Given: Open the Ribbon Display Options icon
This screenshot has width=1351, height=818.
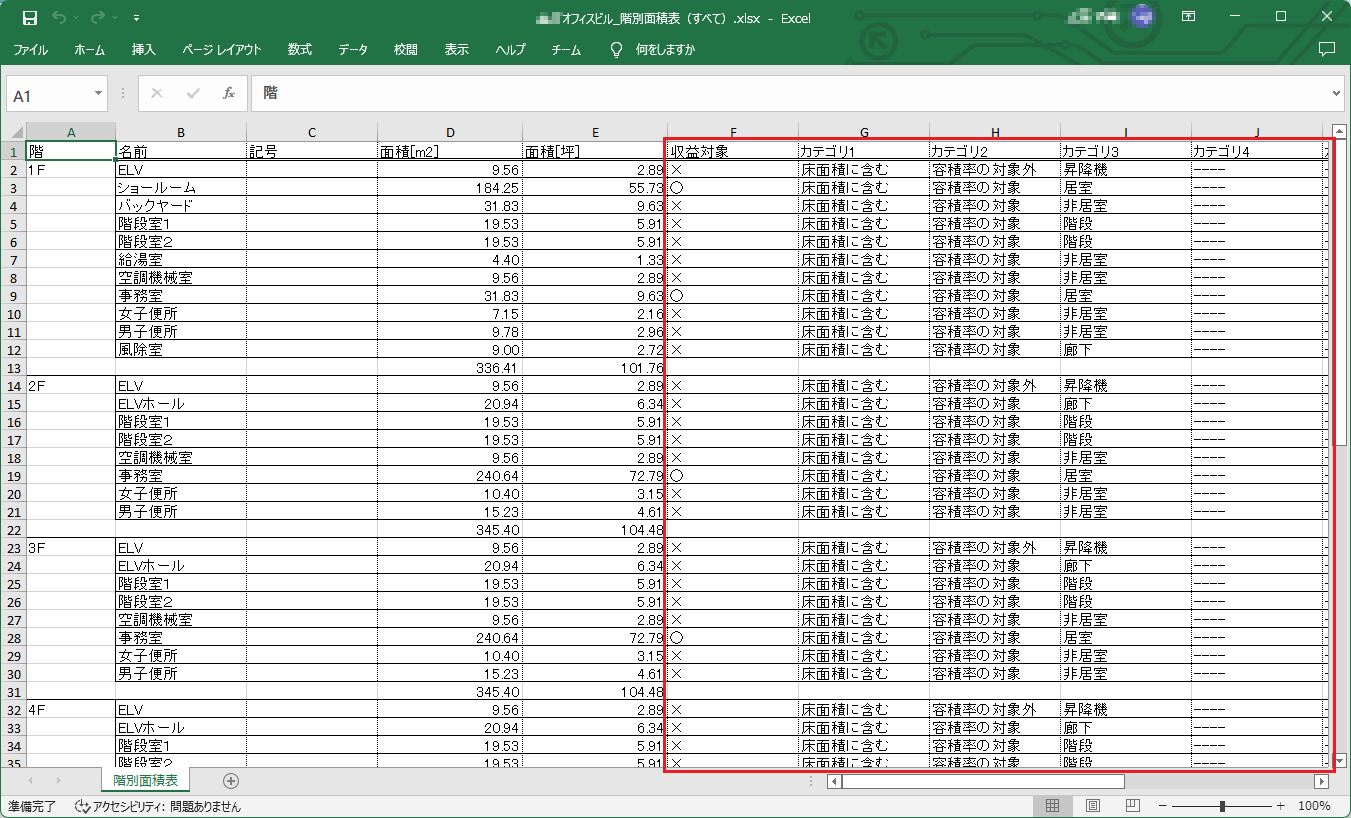Looking at the screenshot, I should pyautogui.click(x=1189, y=17).
